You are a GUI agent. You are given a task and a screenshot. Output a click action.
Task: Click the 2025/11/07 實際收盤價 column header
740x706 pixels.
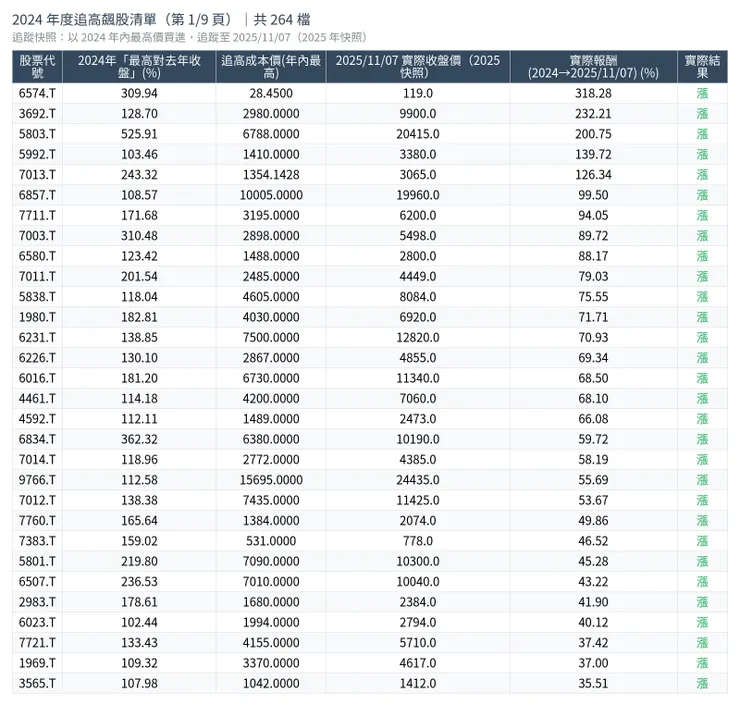[418, 67]
